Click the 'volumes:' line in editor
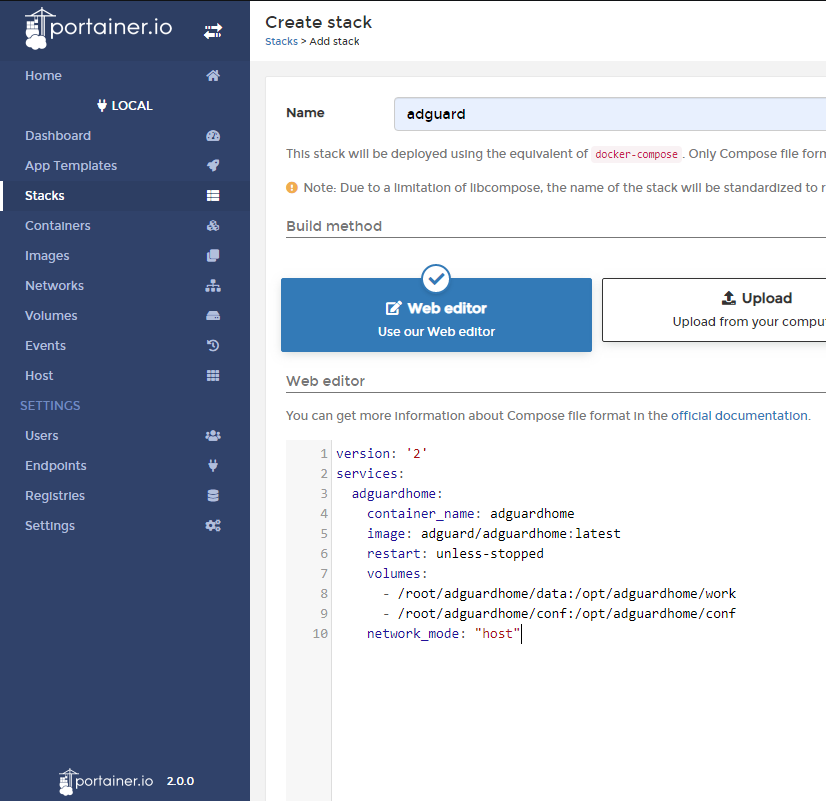 point(397,573)
